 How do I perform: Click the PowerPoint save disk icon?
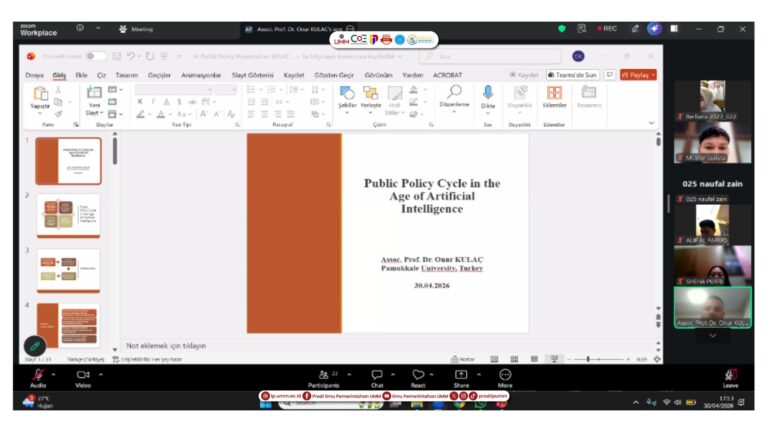[x=117, y=56]
